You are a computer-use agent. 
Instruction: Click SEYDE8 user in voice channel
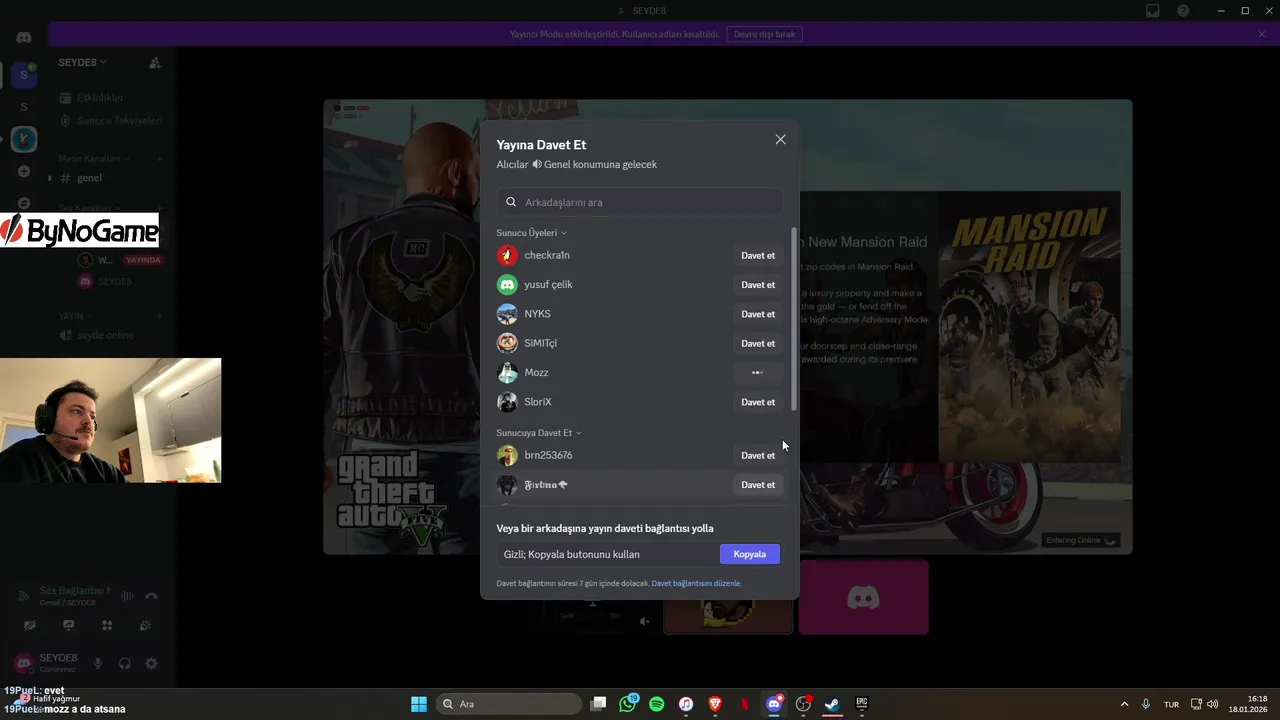click(x=107, y=282)
